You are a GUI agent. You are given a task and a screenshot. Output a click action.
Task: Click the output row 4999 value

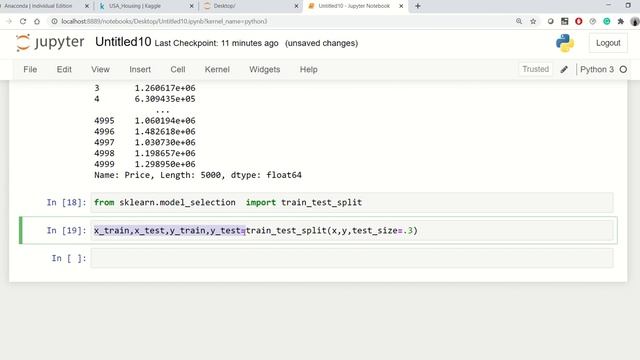[165, 164]
